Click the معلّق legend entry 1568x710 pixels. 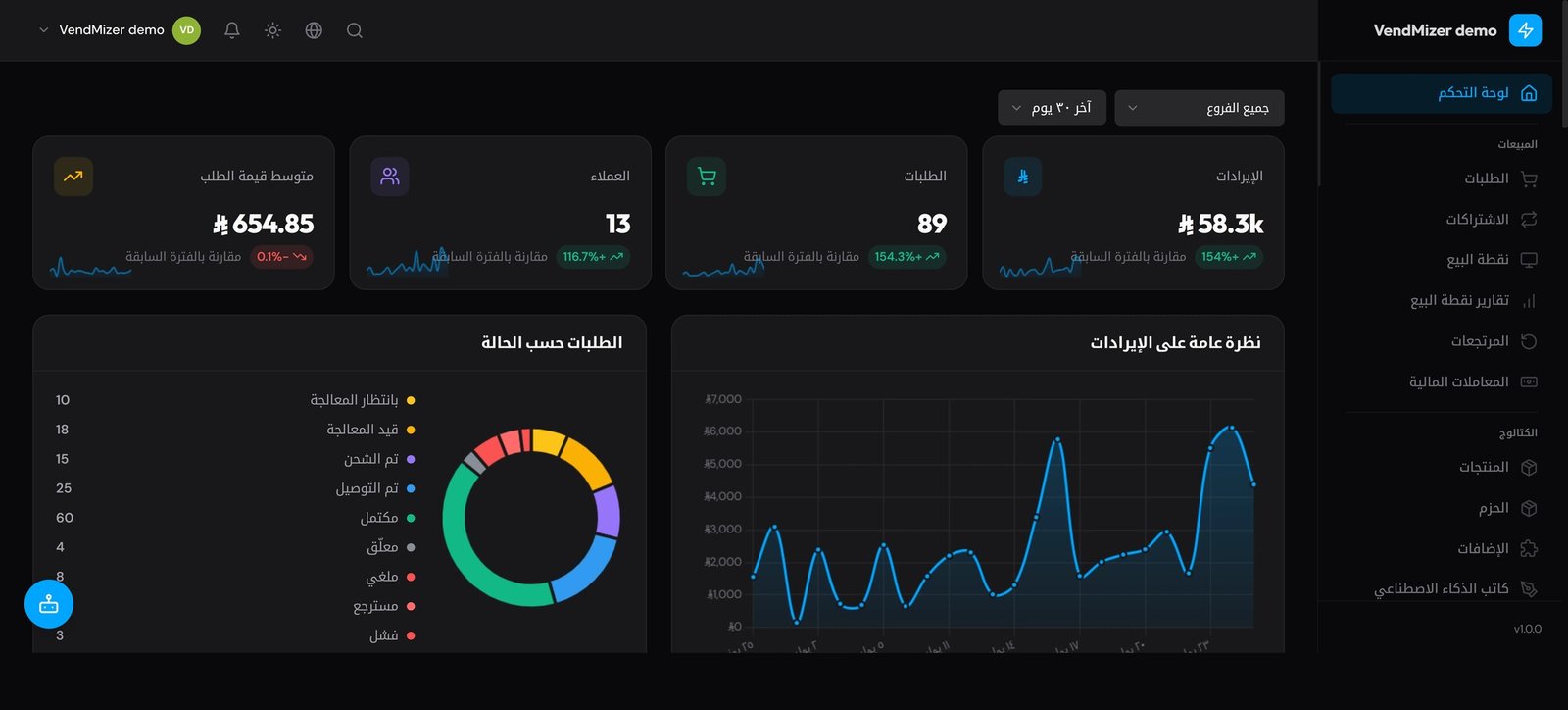(x=390, y=547)
